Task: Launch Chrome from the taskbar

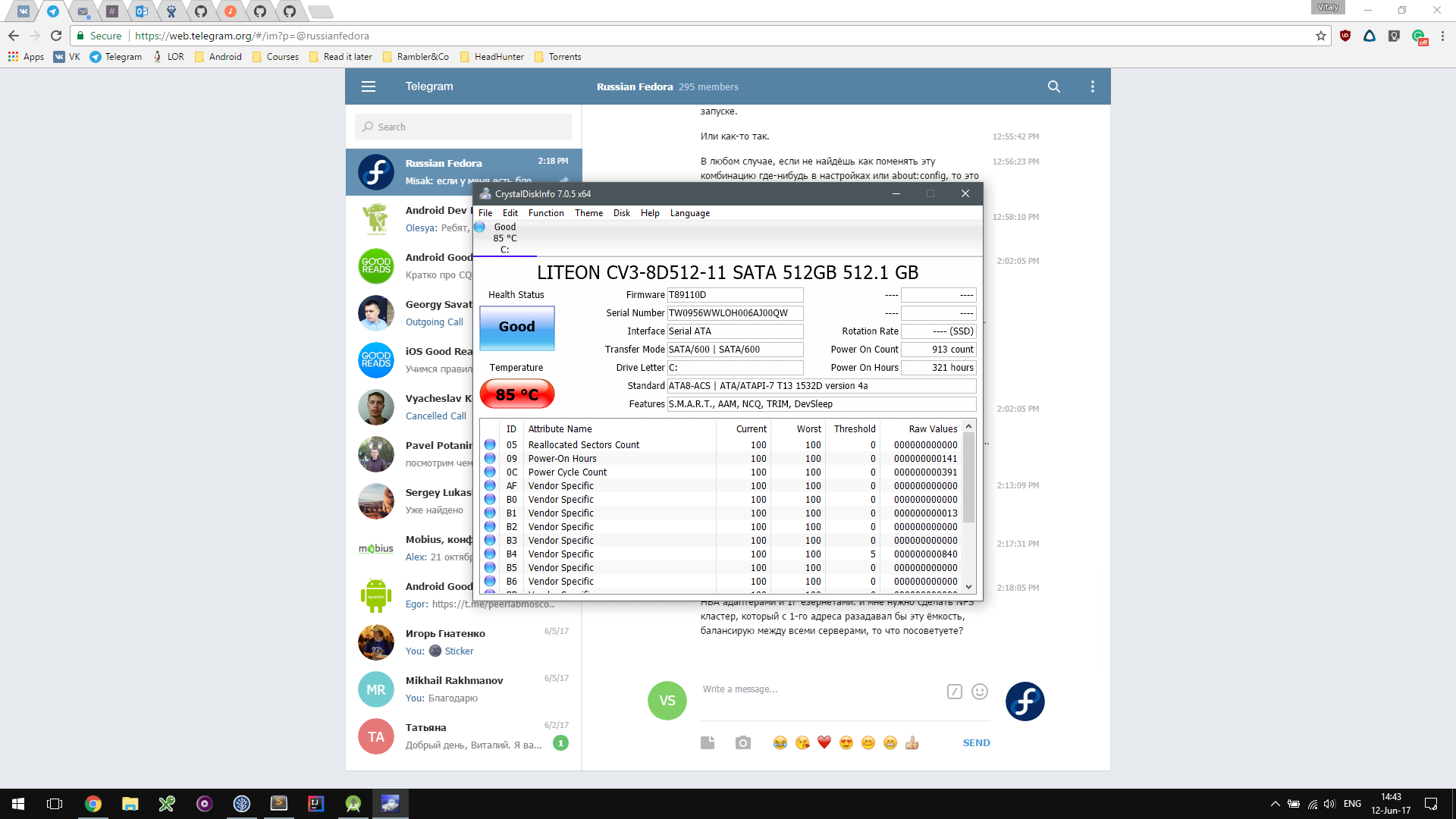Action: click(93, 804)
